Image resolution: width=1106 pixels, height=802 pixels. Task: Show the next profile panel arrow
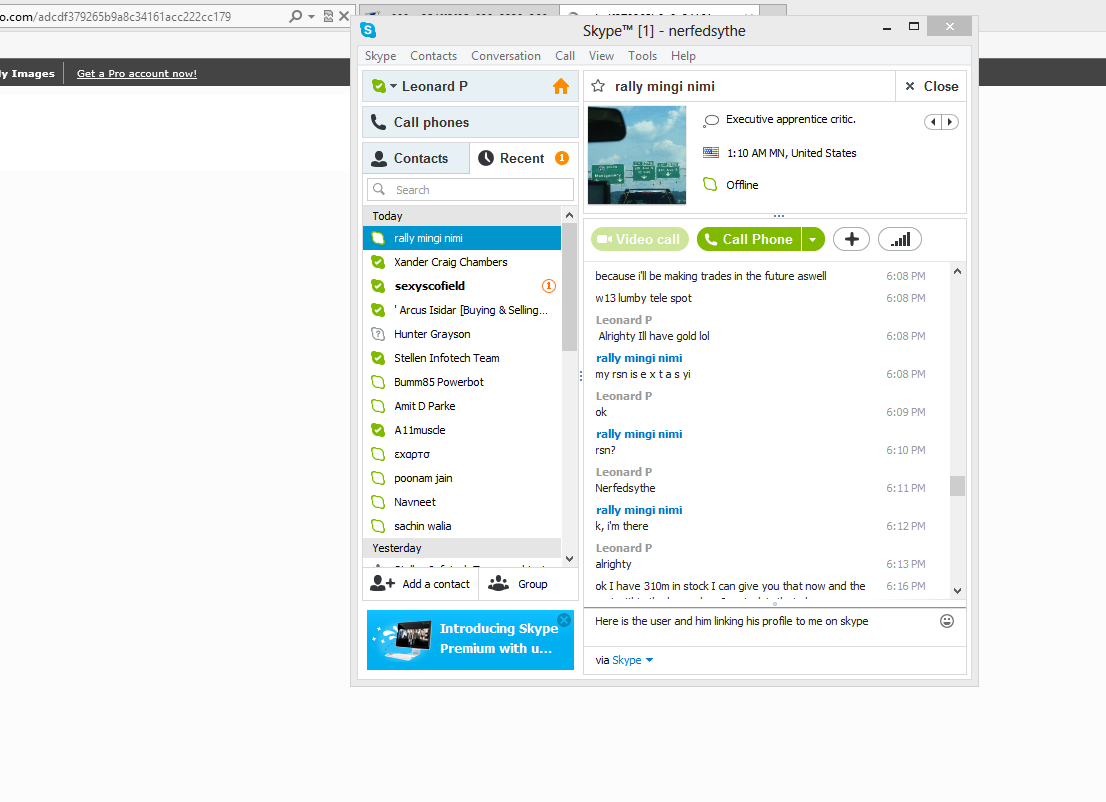pyautogui.click(x=950, y=122)
